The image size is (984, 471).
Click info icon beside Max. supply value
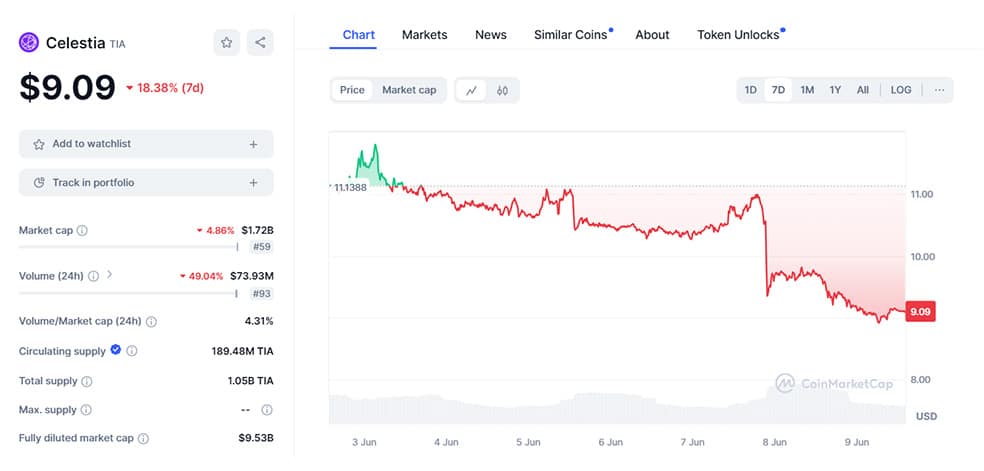[267, 410]
